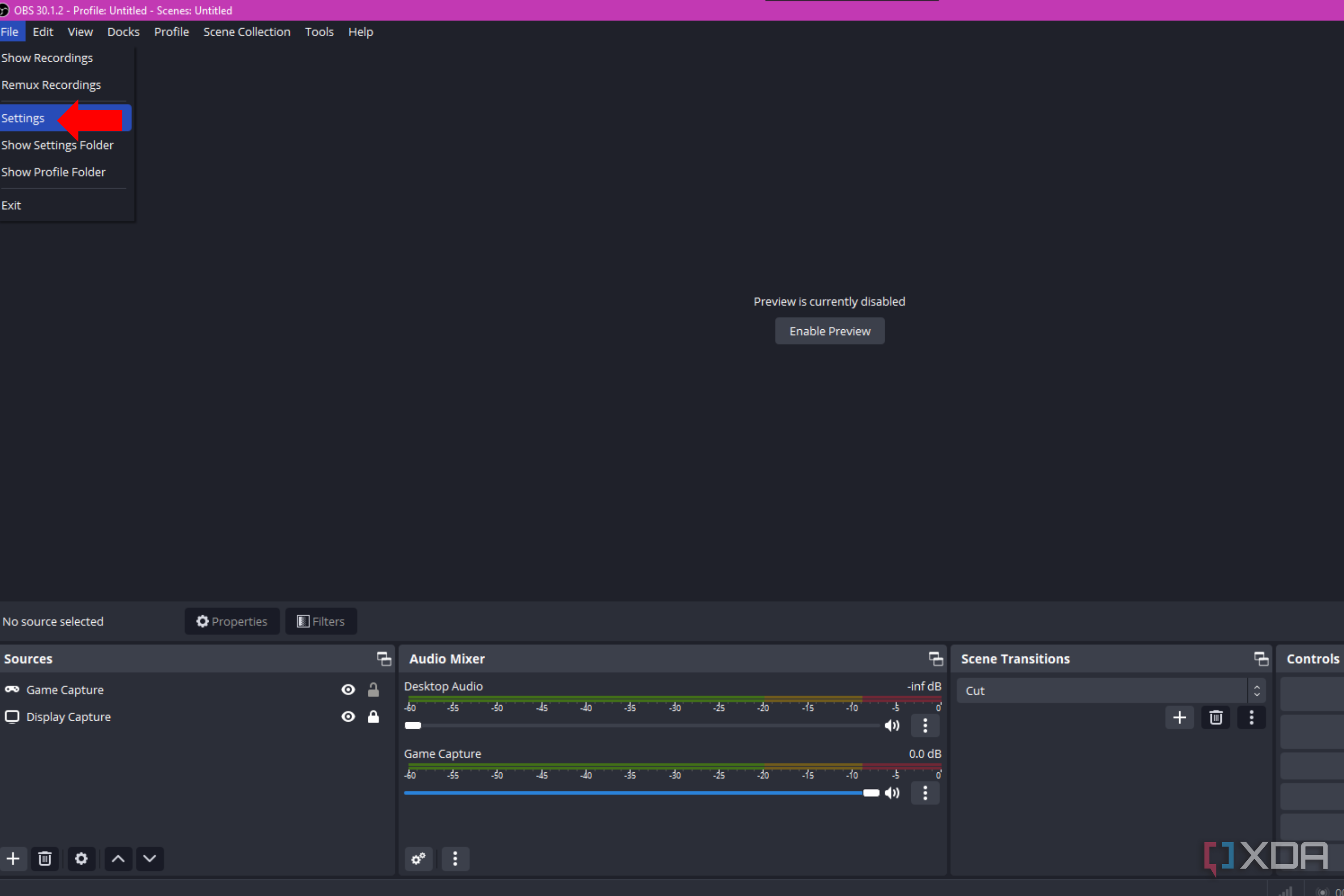Hide the Display Capture source
Viewport: 1344px width, 896px height.
pyautogui.click(x=348, y=716)
